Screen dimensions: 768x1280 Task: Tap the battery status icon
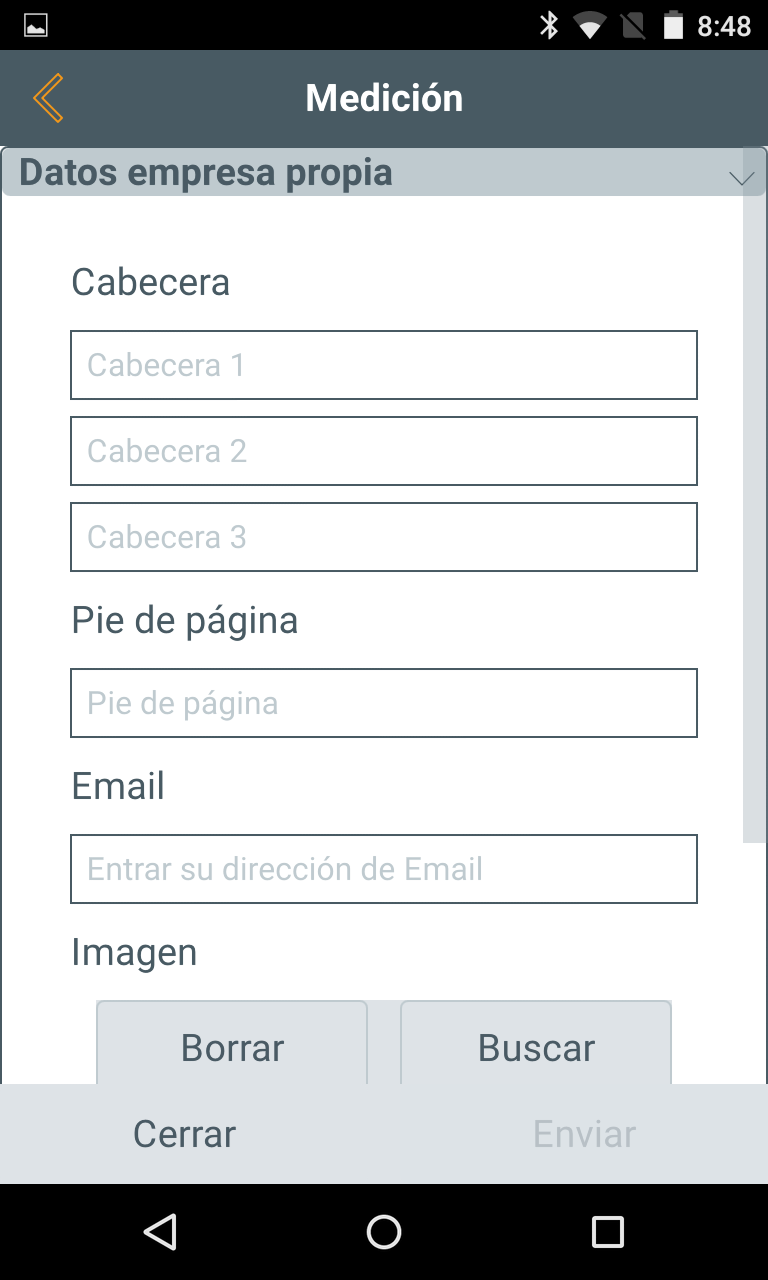[x=674, y=25]
